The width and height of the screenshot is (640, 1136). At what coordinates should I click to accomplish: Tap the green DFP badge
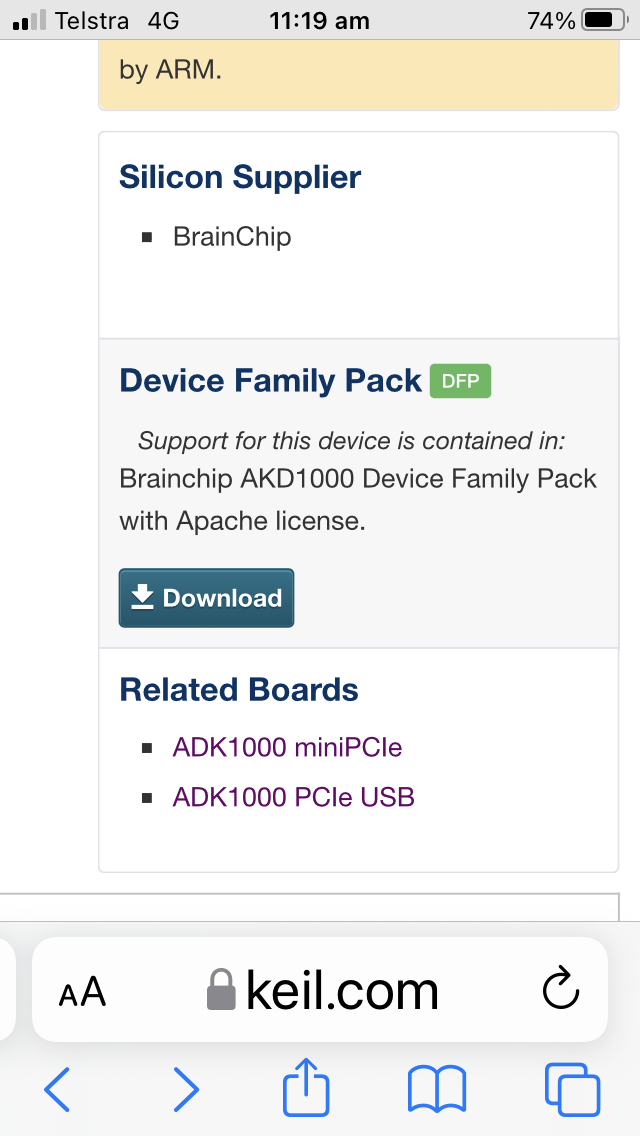click(x=460, y=381)
